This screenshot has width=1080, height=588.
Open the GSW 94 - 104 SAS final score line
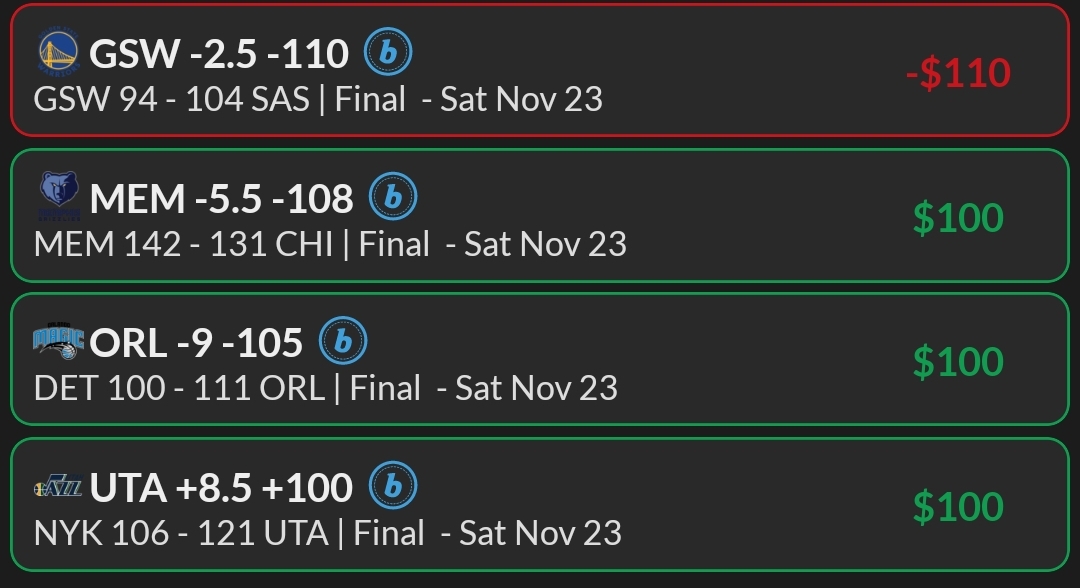(x=318, y=99)
